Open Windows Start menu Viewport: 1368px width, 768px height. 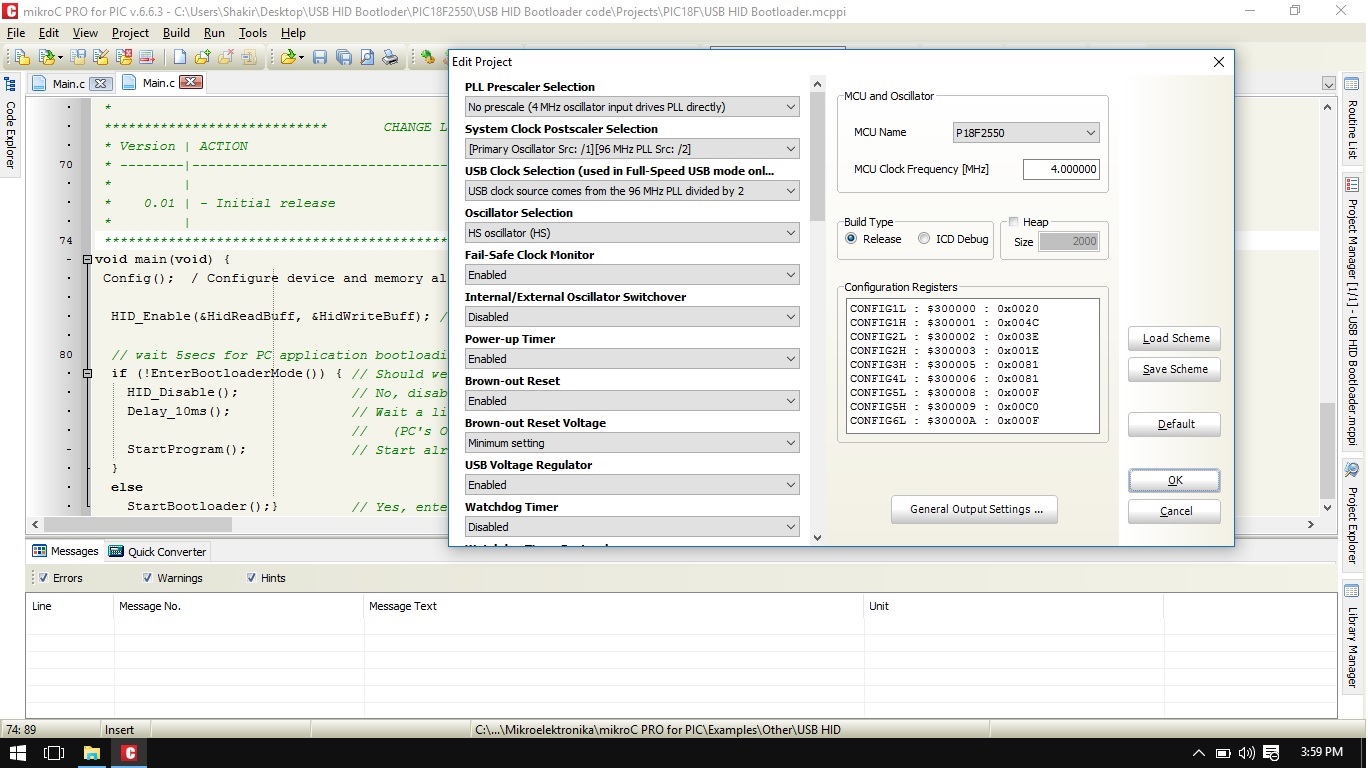pyautogui.click(x=17, y=752)
